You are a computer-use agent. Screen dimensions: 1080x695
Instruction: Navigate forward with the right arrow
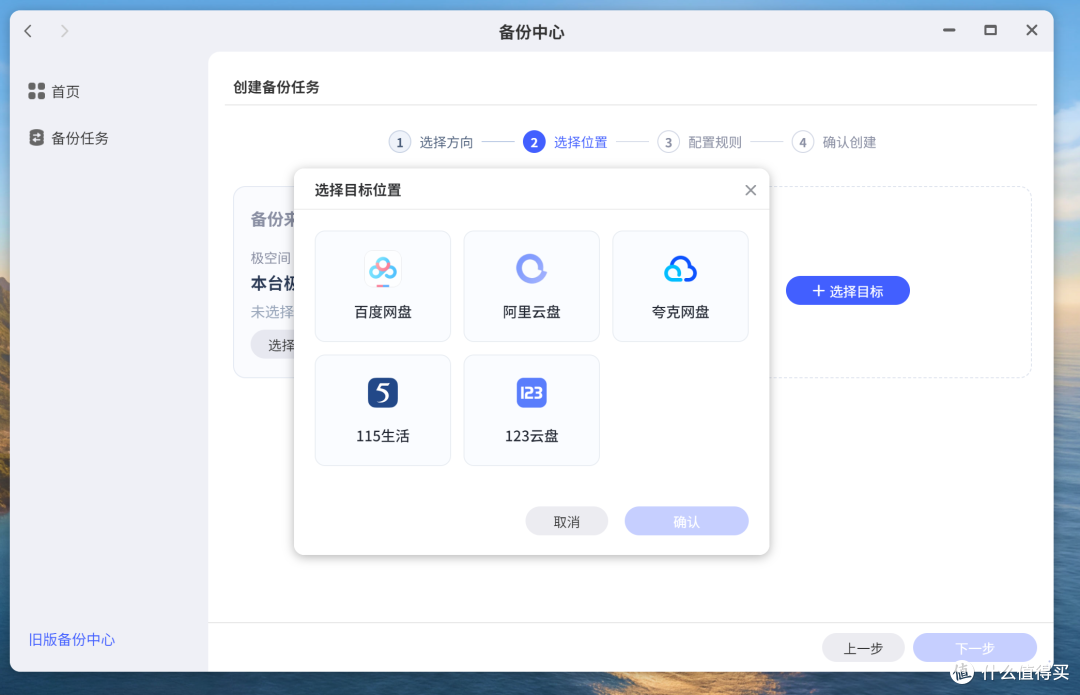(x=64, y=31)
